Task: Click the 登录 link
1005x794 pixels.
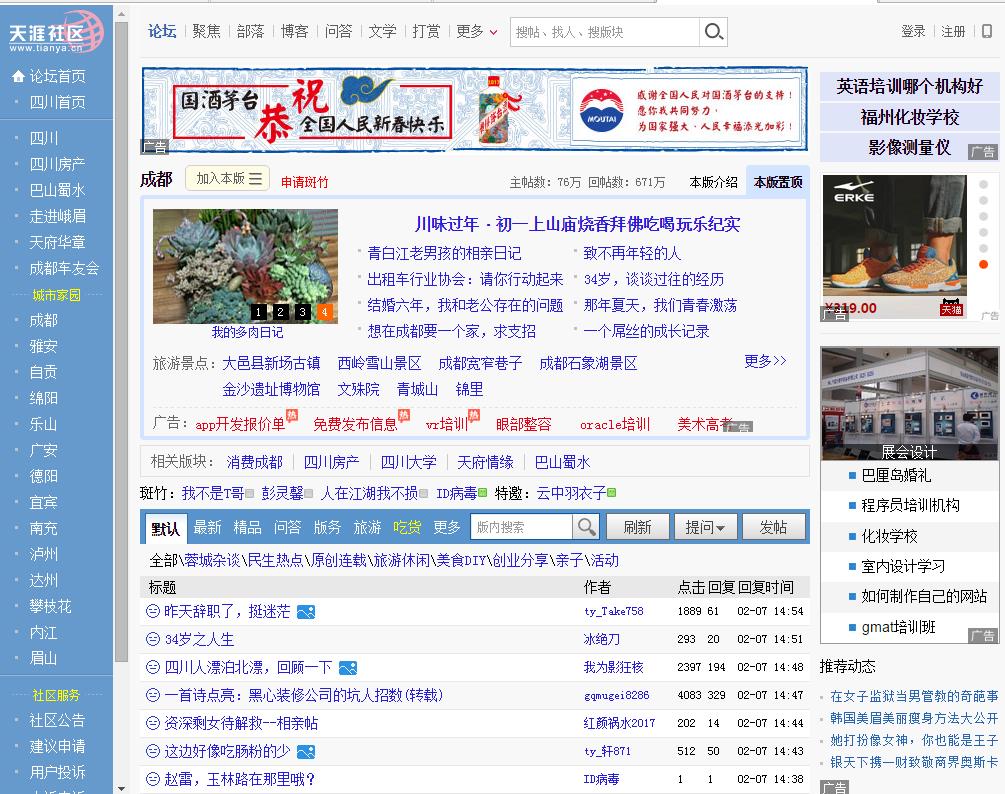Action: coord(913,31)
